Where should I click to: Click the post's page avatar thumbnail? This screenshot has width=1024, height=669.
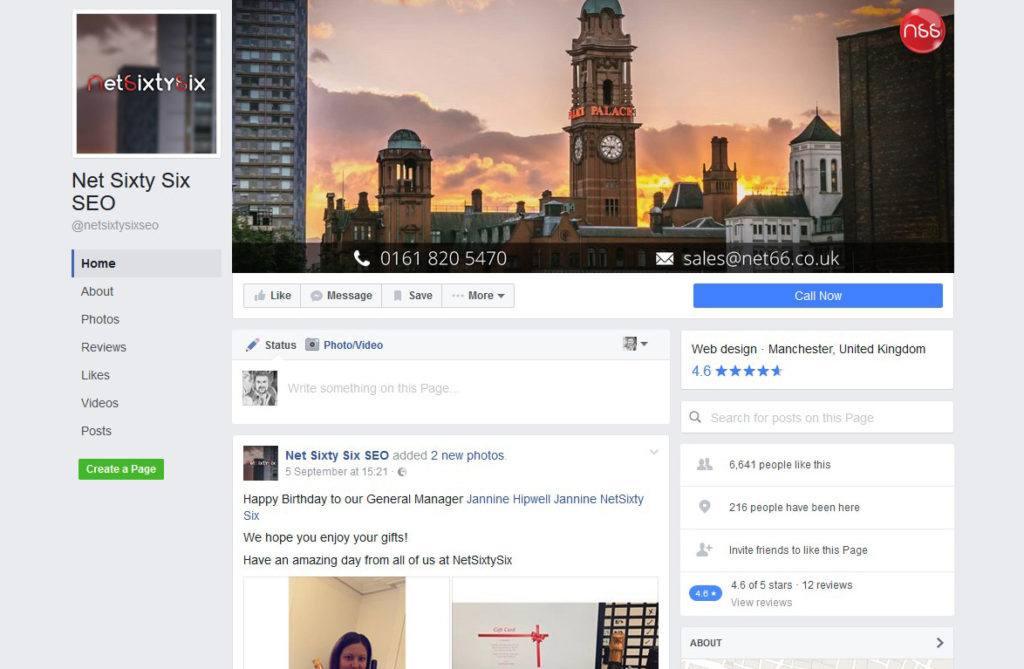[x=261, y=463]
